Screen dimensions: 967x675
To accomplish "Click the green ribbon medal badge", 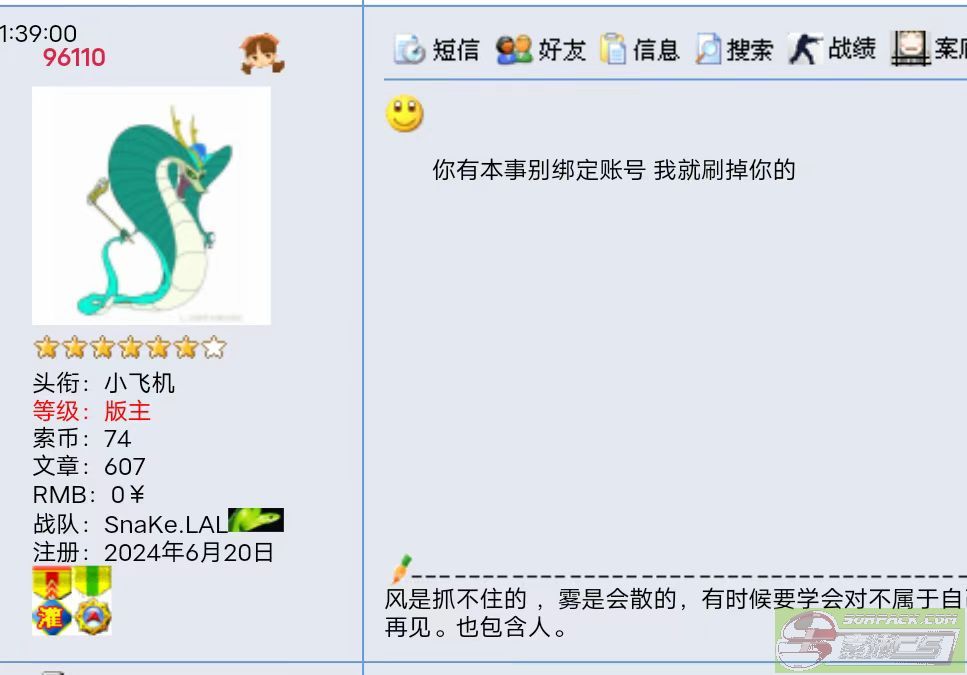I will 93,601.
